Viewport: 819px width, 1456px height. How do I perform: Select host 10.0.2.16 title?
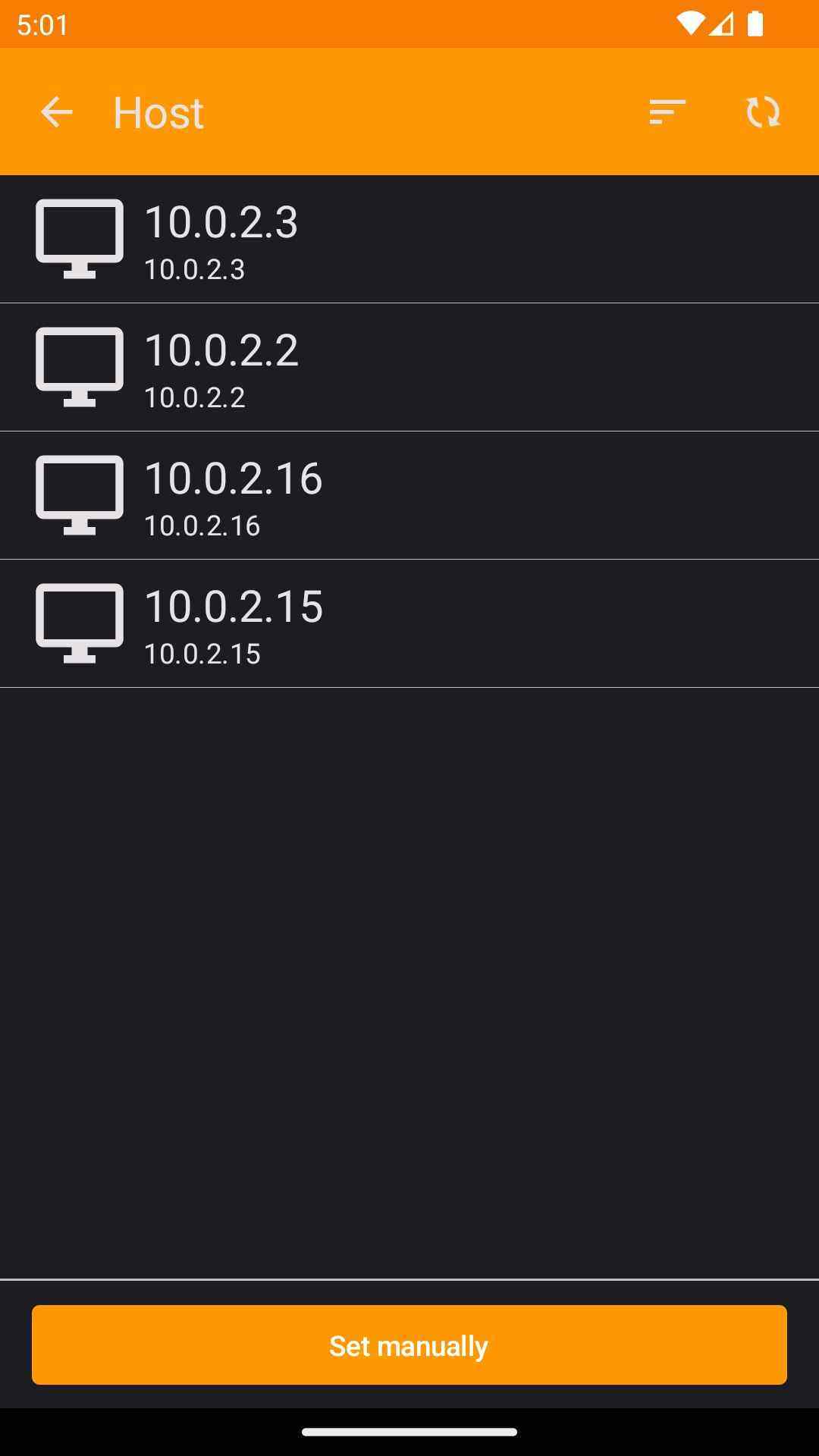coord(233,479)
